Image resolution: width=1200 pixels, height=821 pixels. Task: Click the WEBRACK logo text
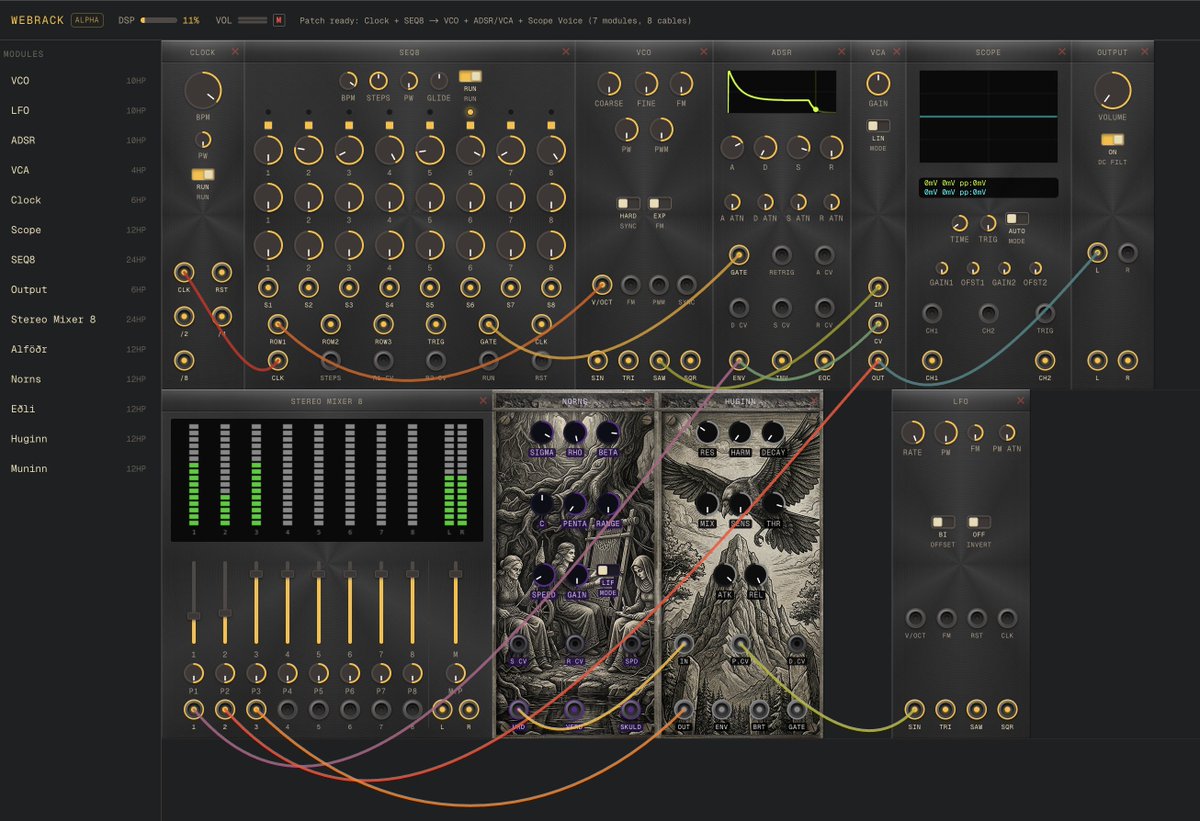click(37, 20)
